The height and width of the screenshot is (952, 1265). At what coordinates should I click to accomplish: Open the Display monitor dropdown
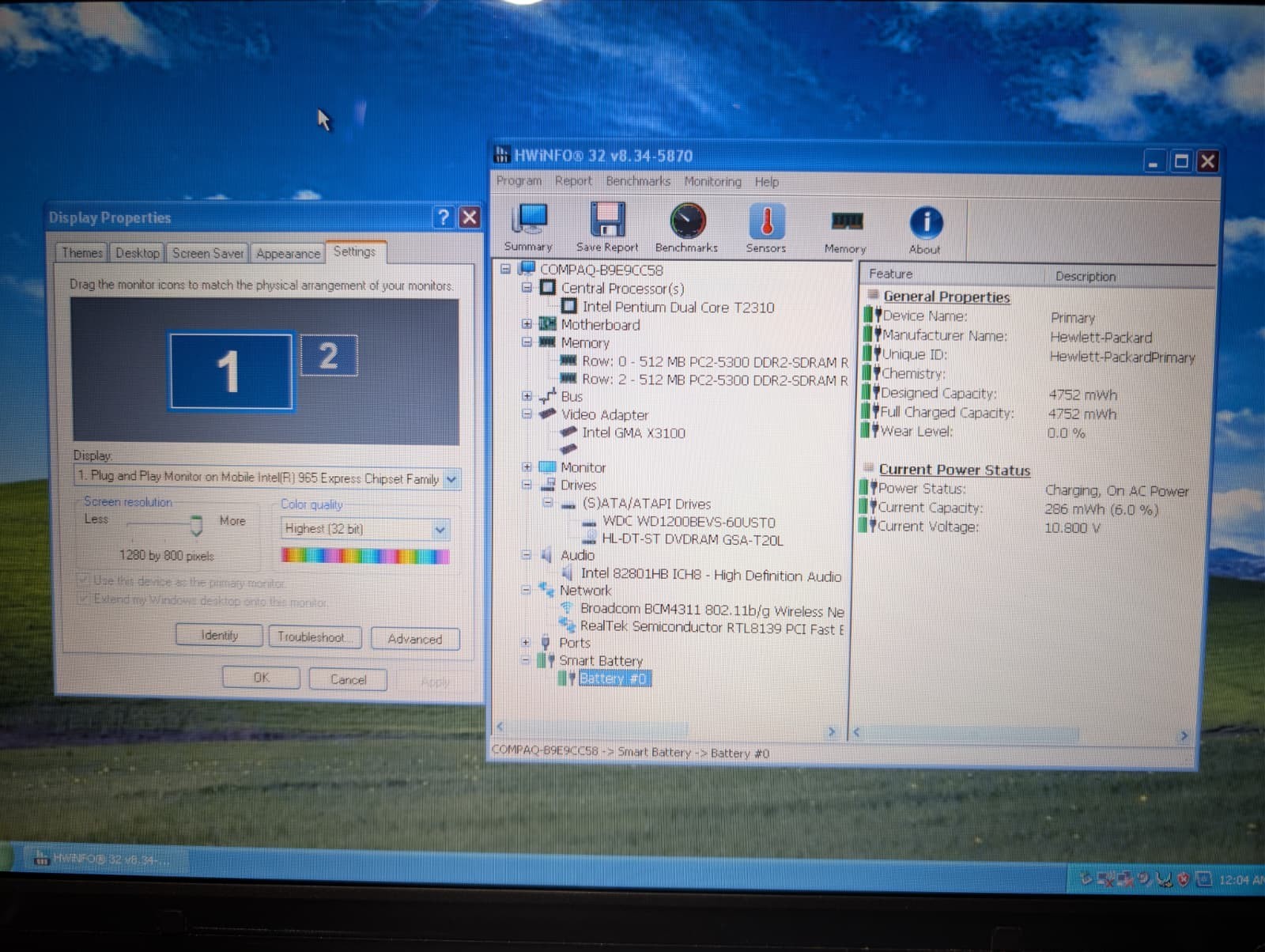click(x=451, y=479)
